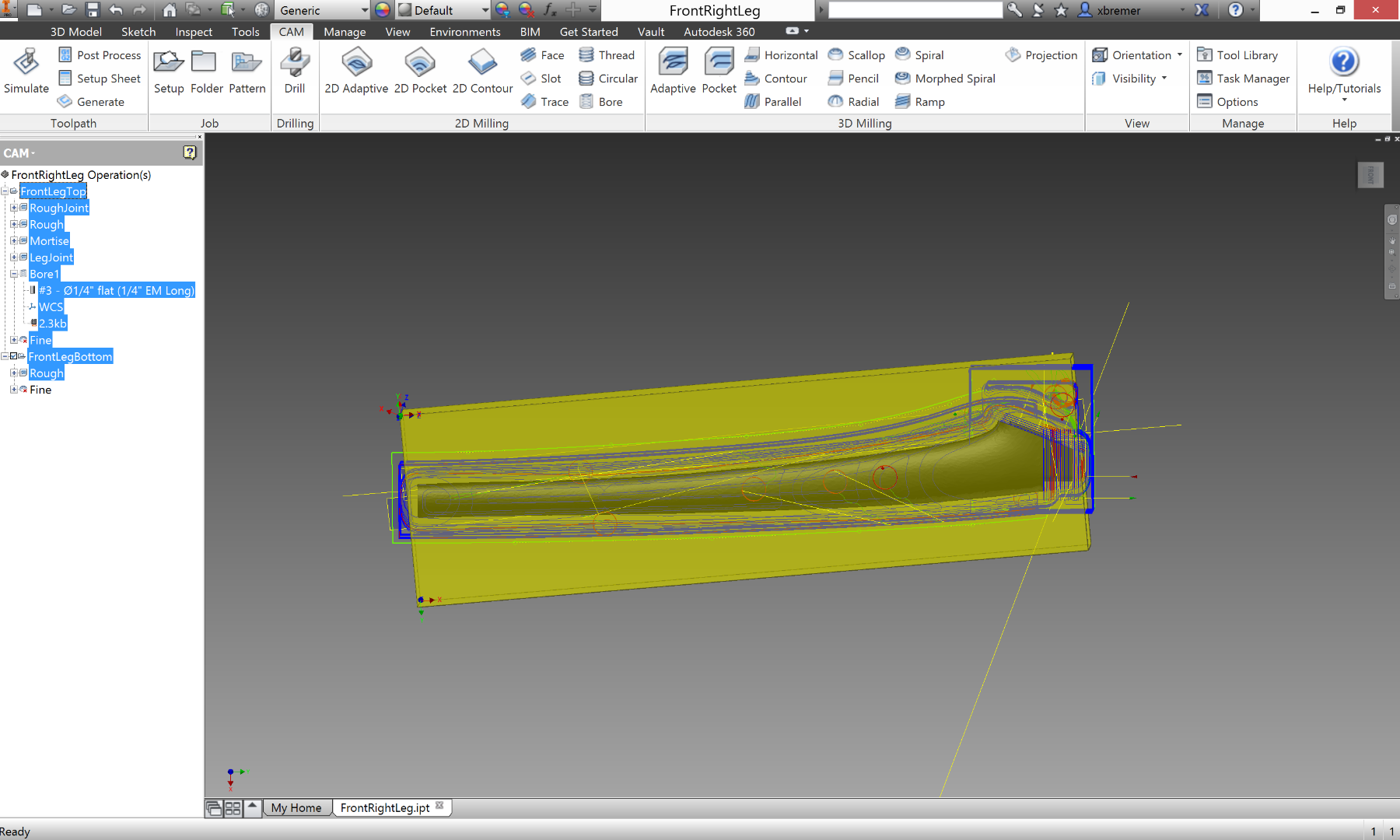The height and width of the screenshot is (840, 1400).
Task: Expand the LegJoint operation node
Action: tap(13, 257)
